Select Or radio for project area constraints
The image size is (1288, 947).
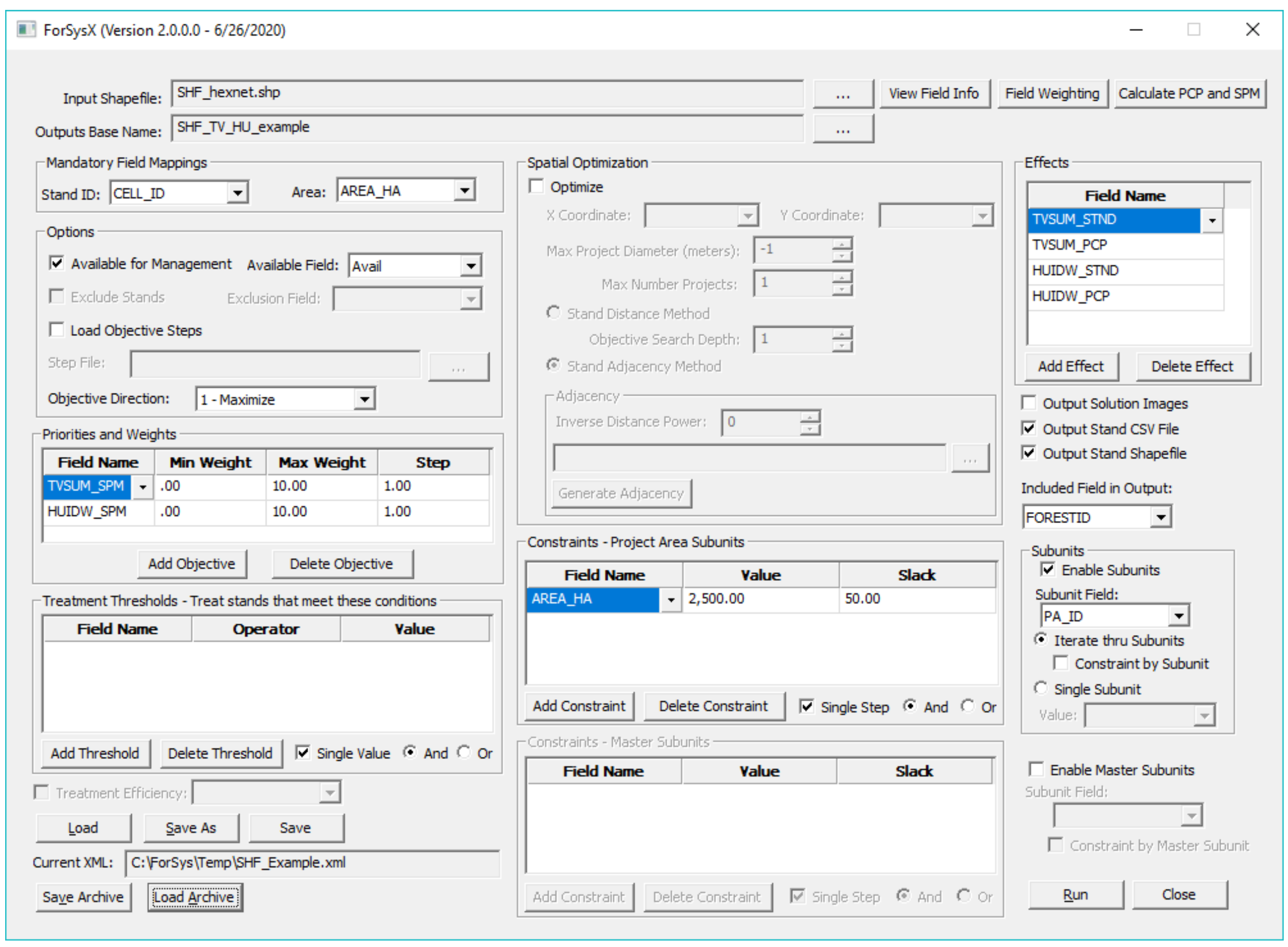click(967, 706)
